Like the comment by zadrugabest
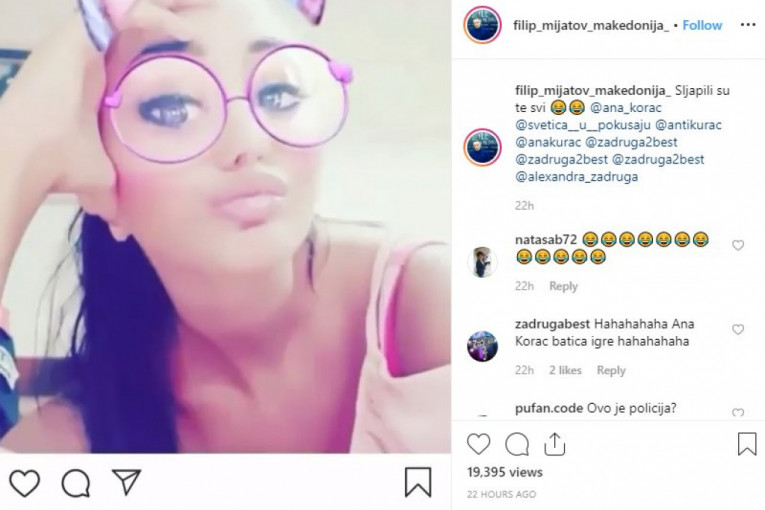Image resolution: width=765 pixels, height=510 pixels. click(738, 329)
